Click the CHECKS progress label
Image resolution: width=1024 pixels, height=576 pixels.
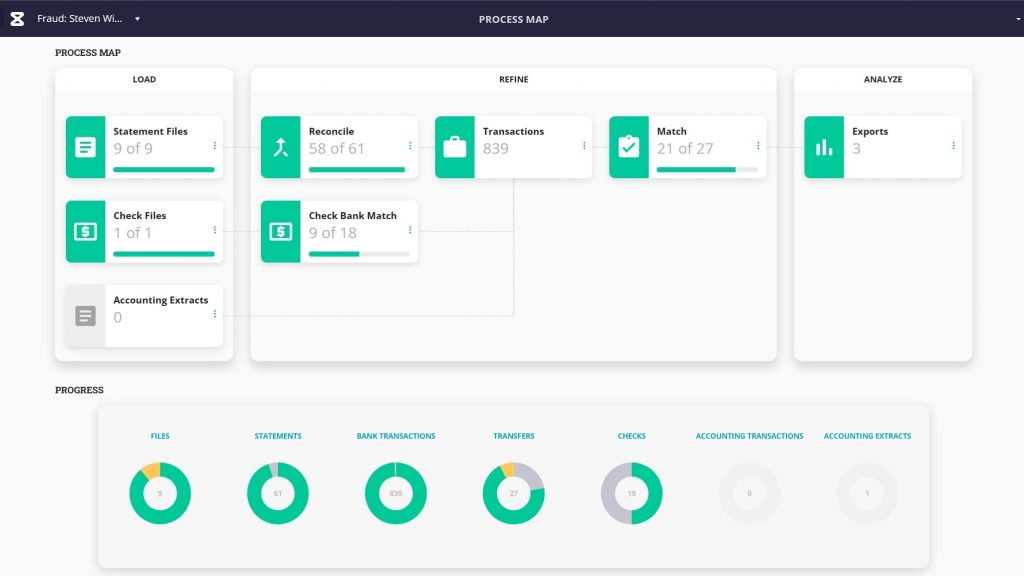[x=632, y=436]
